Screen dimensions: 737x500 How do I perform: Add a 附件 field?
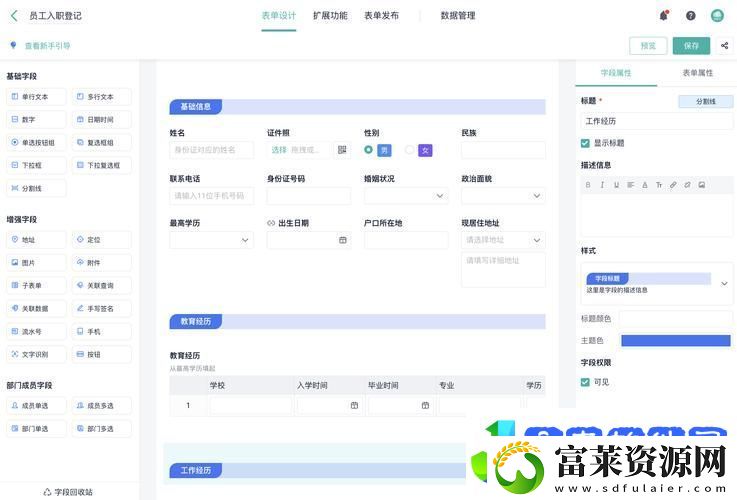pyautogui.click(x=102, y=263)
